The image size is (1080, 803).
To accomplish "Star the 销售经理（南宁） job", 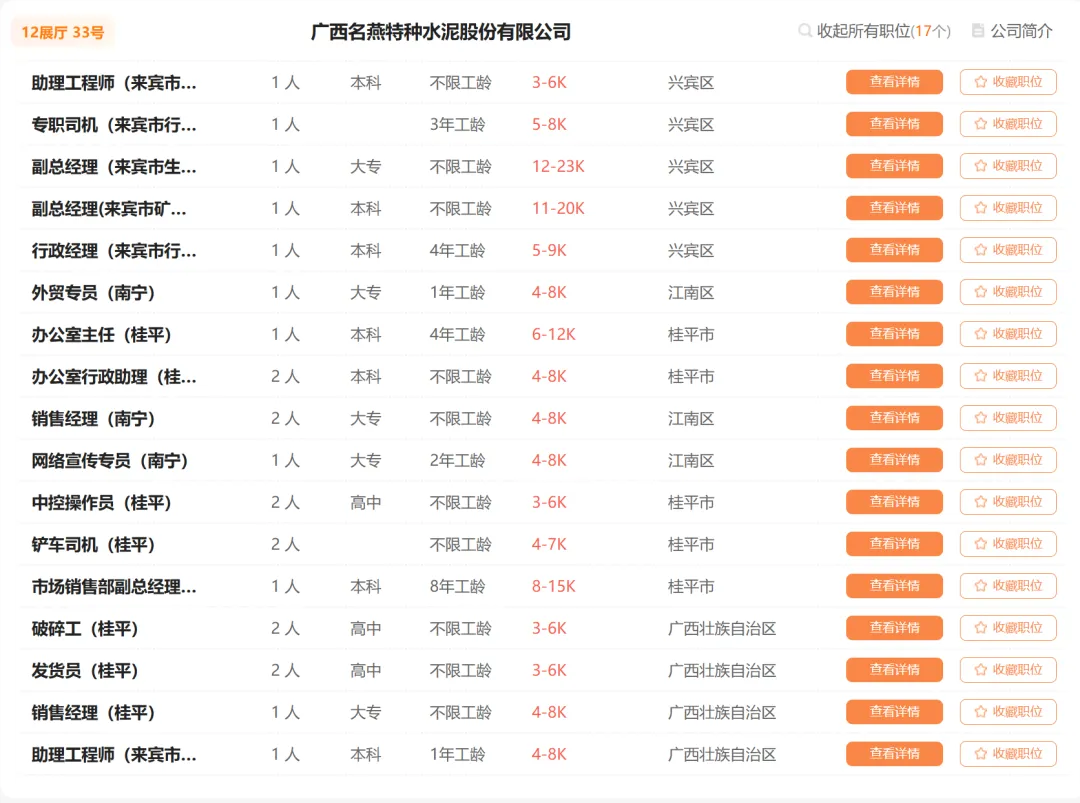I will click(1008, 418).
